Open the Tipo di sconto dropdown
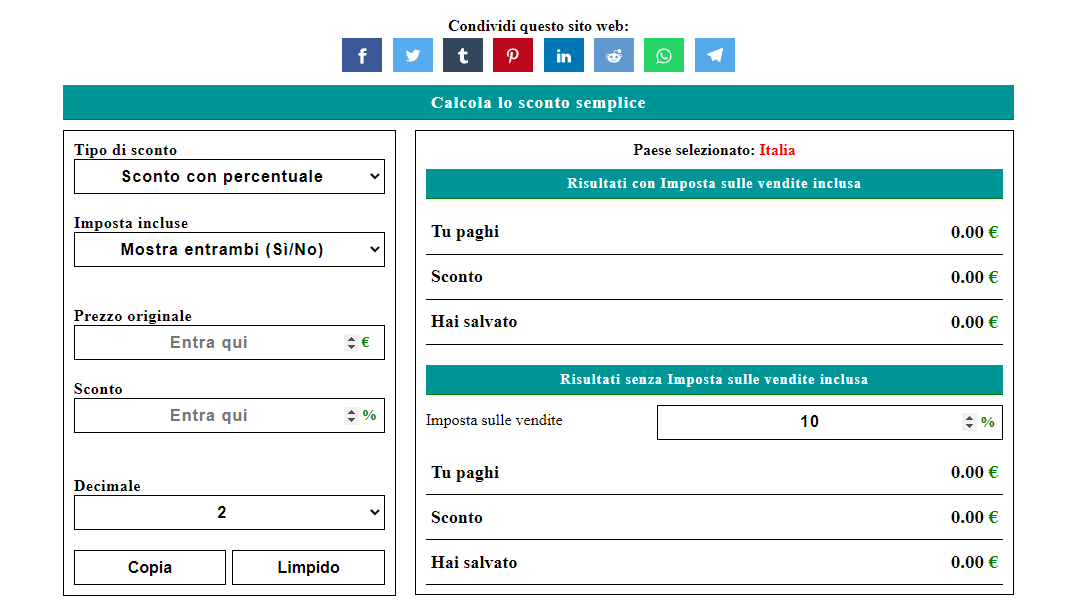This screenshot has height=614, width=1065. [228, 176]
